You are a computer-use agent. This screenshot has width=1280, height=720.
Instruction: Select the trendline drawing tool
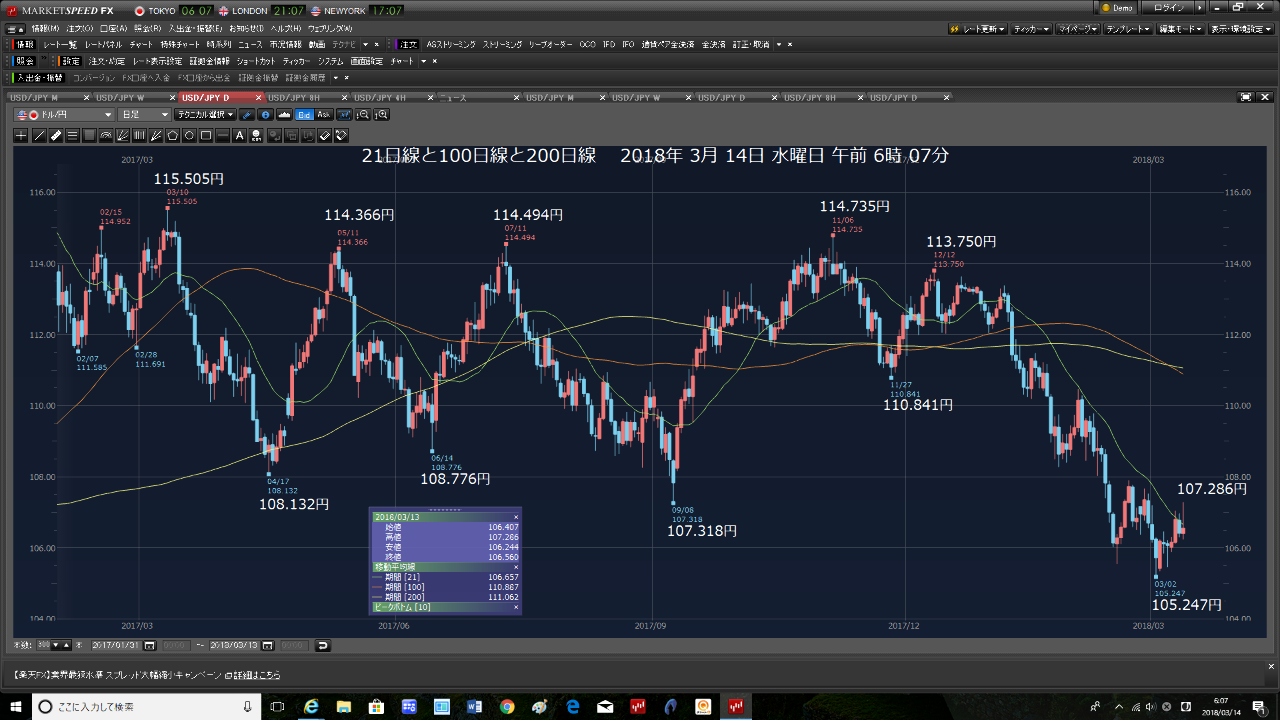37,133
